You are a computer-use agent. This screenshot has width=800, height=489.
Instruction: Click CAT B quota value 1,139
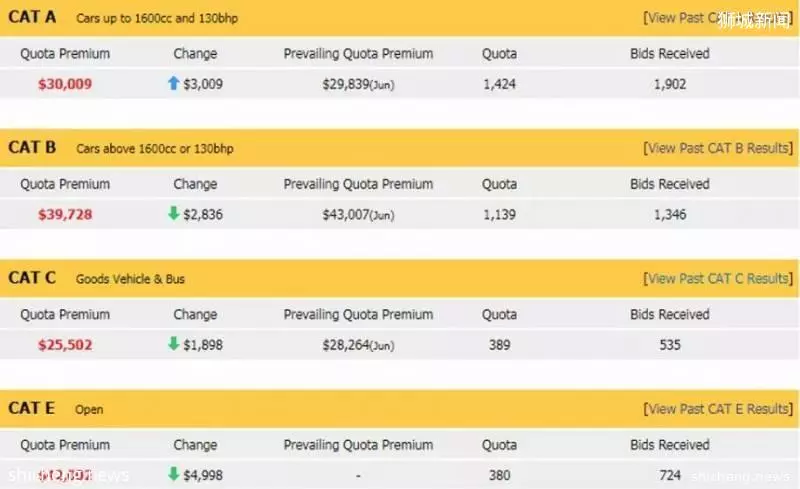click(x=499, y=214)
